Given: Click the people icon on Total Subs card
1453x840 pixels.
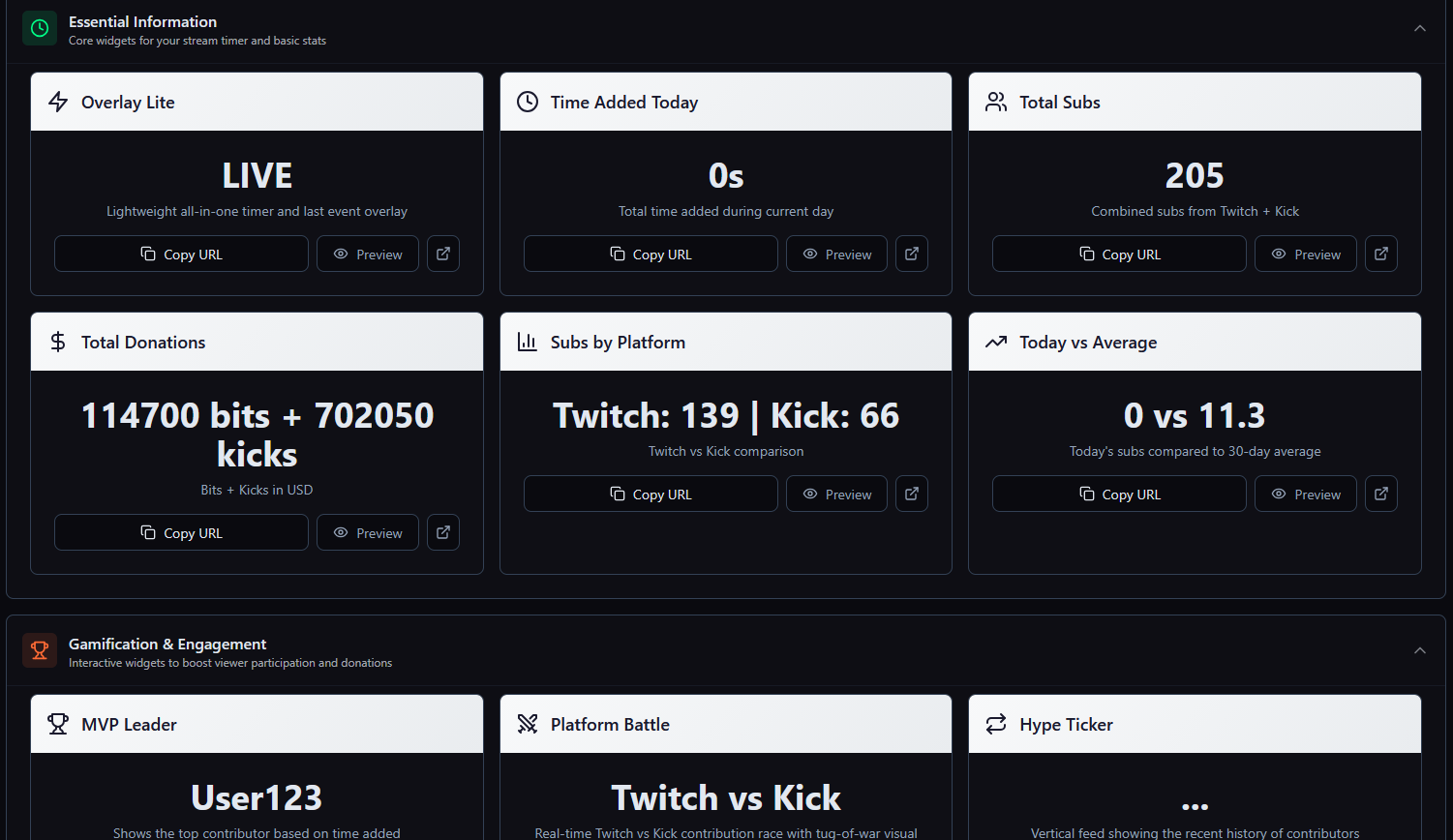Looking at the screenshot, I should point(996,102).
